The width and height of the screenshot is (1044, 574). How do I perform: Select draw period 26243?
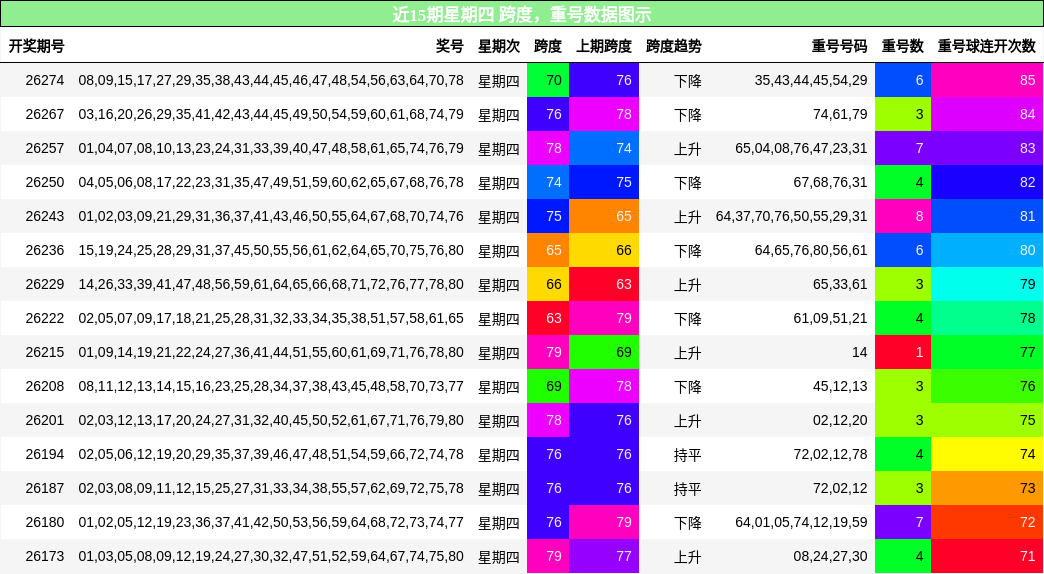click(45, 216)
